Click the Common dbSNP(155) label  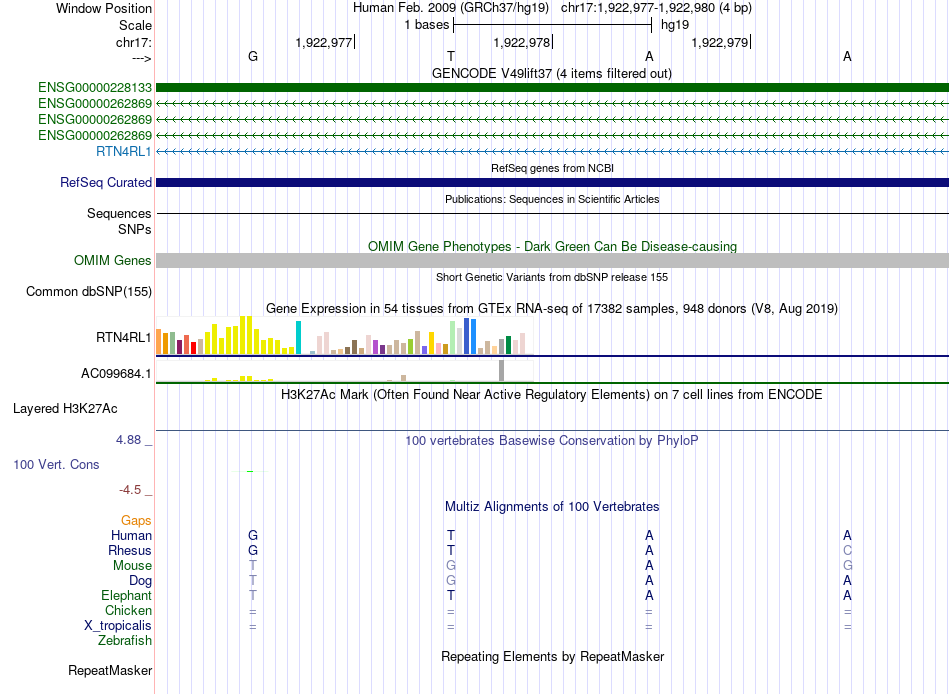(x=88, y=292)
